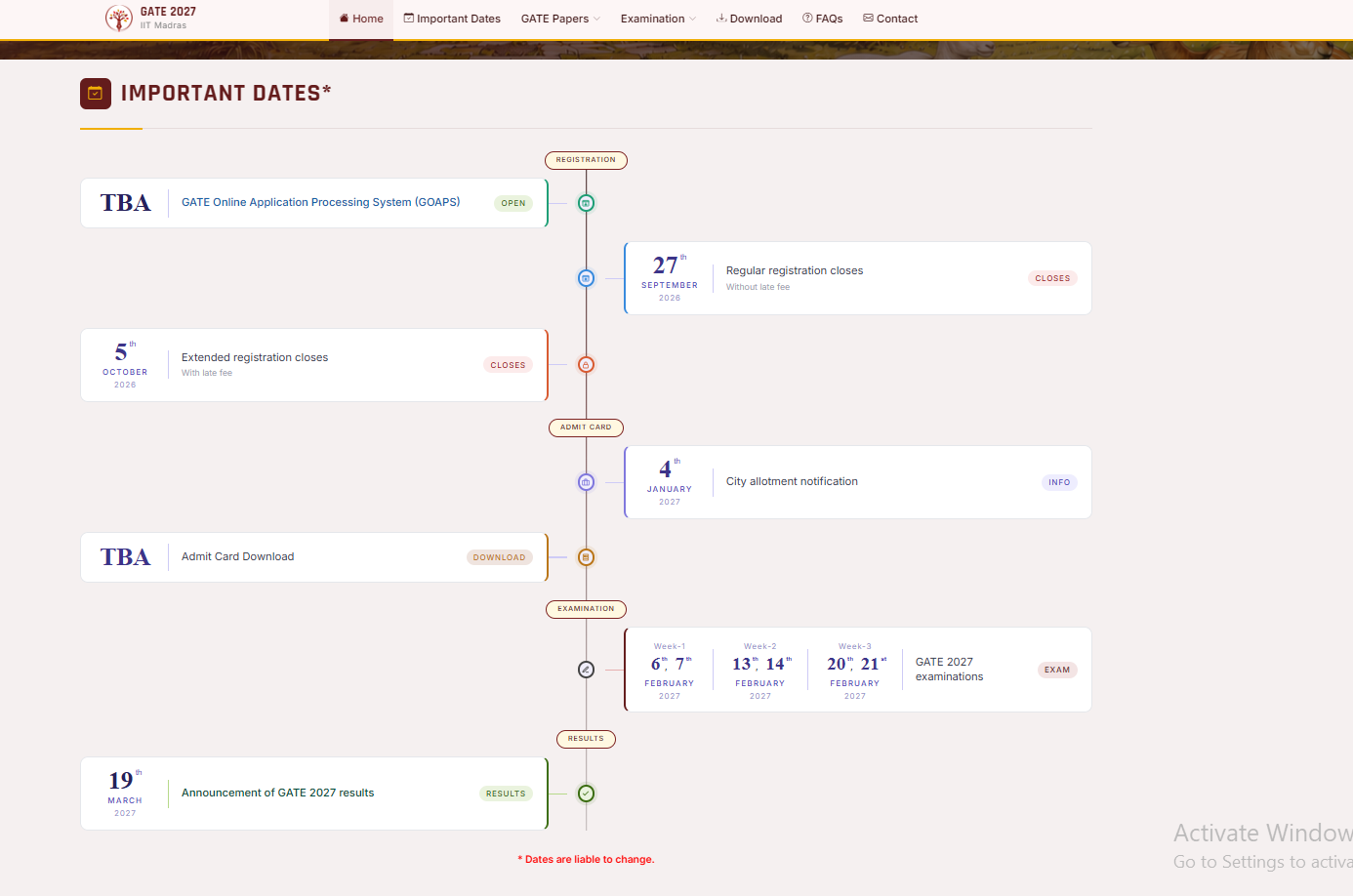This screenshot has height=896, width=1353.
Task: Click the ADMIT CARD timeline section label
Action: click(x=586, y=428)
